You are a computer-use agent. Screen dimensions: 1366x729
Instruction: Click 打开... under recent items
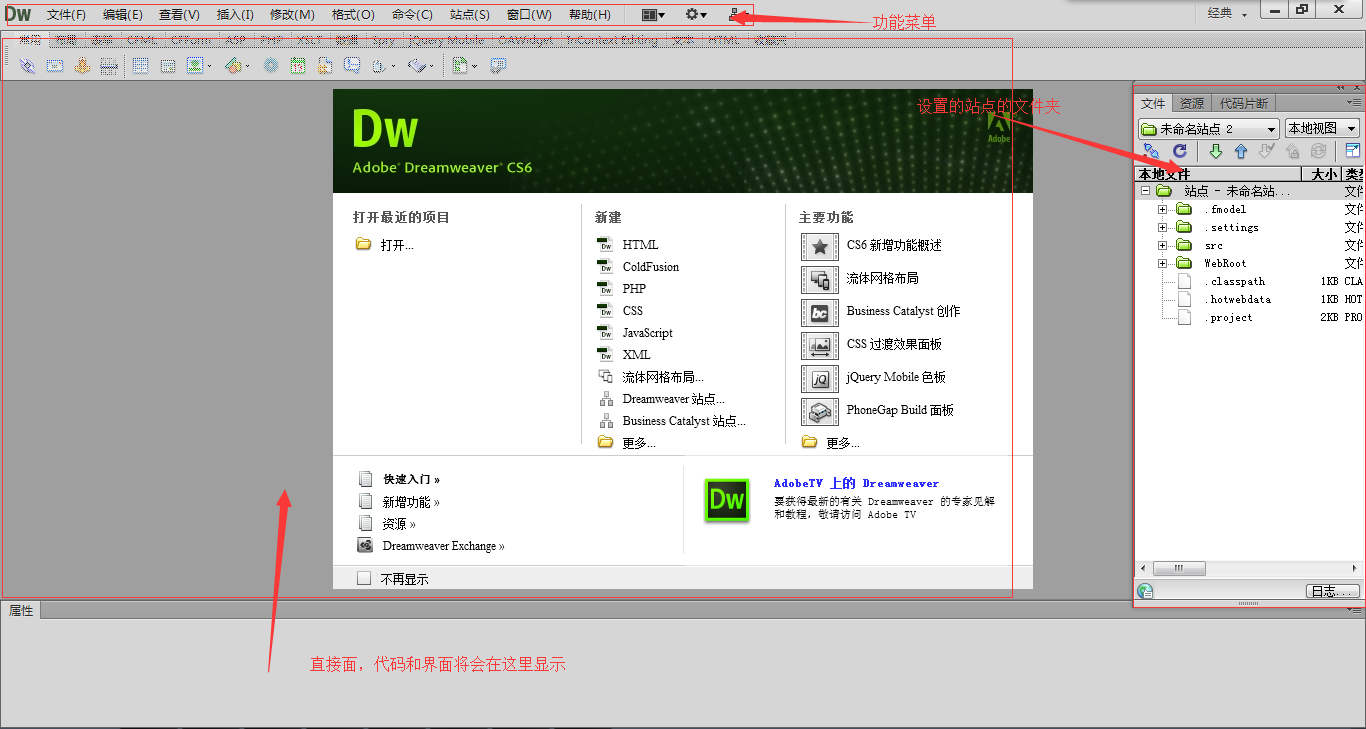point(385,244)
